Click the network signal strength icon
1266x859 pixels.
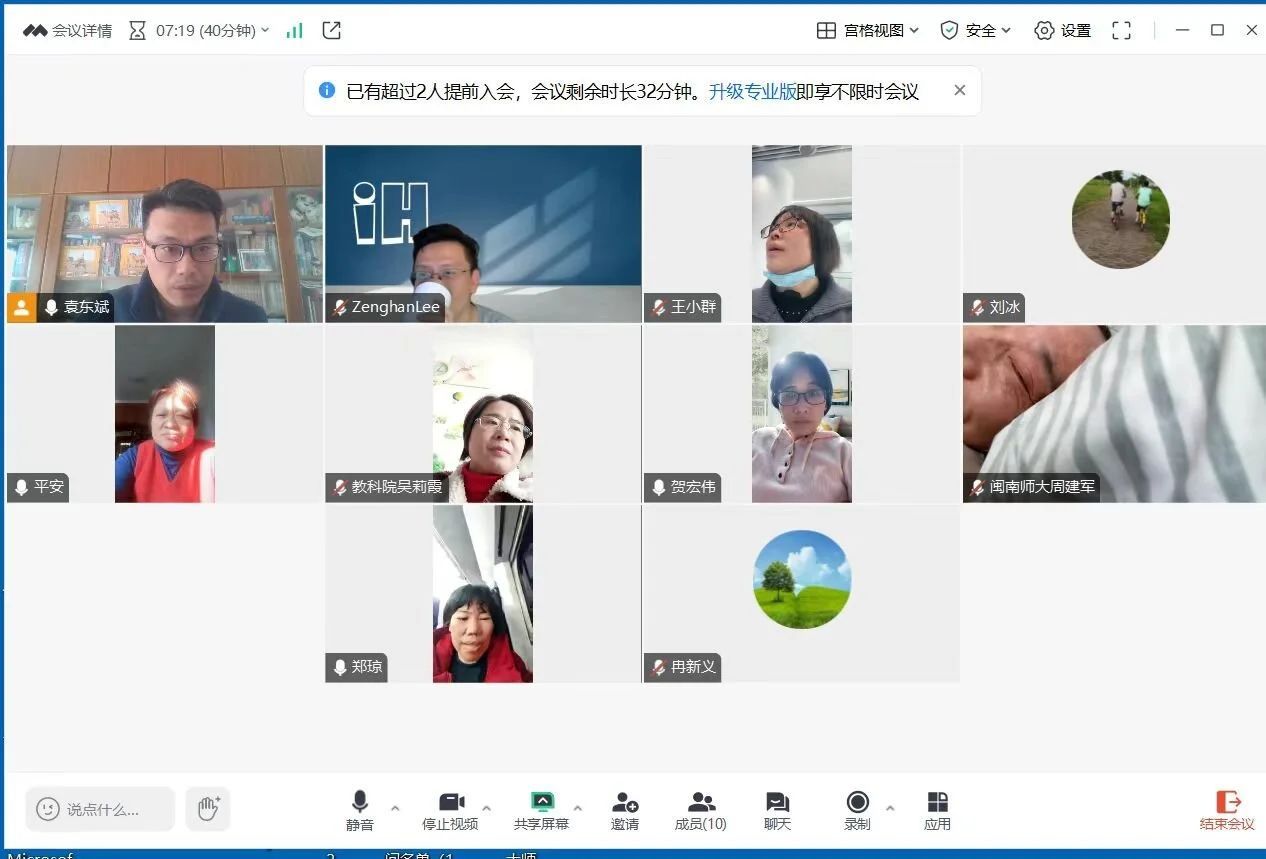[294, 30]
